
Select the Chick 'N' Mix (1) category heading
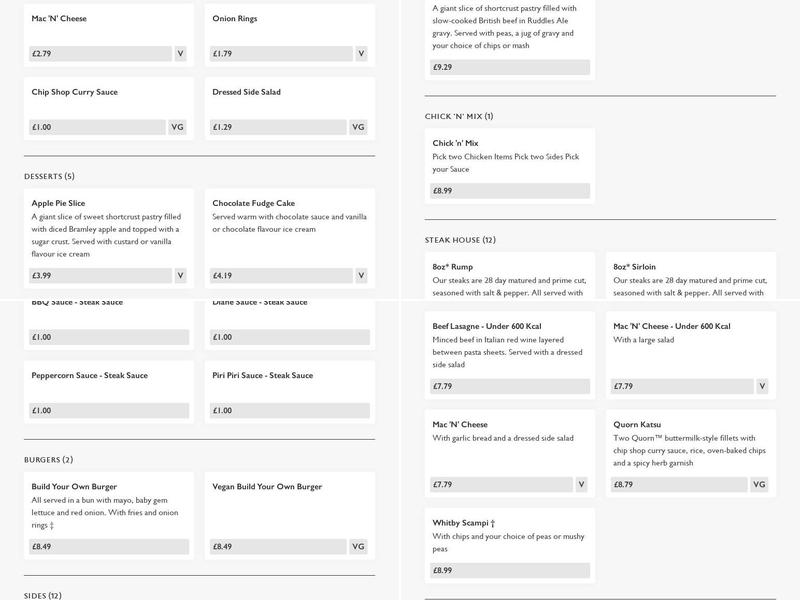[x=459, y=116]
